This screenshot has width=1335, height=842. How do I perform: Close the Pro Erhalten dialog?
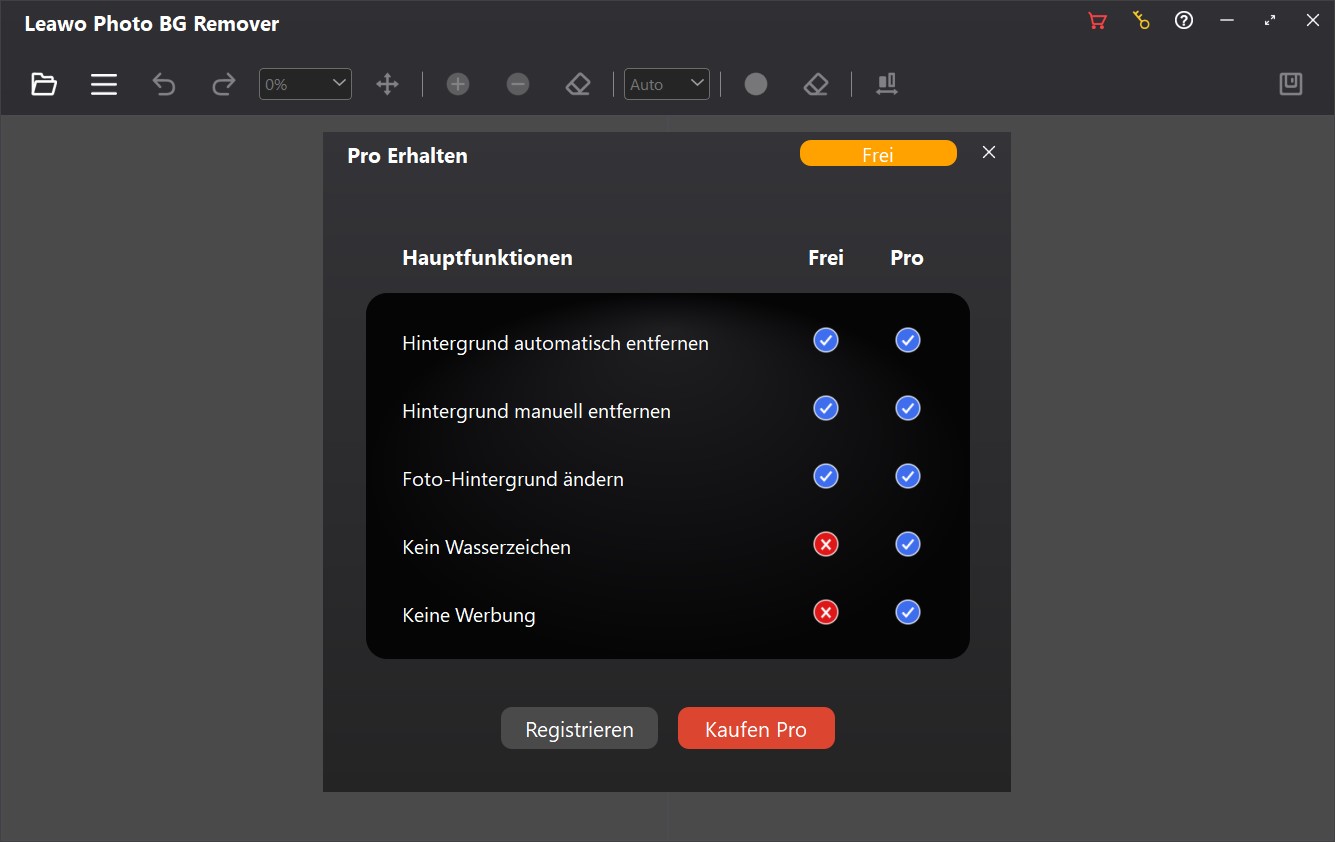tap(989, 152)
